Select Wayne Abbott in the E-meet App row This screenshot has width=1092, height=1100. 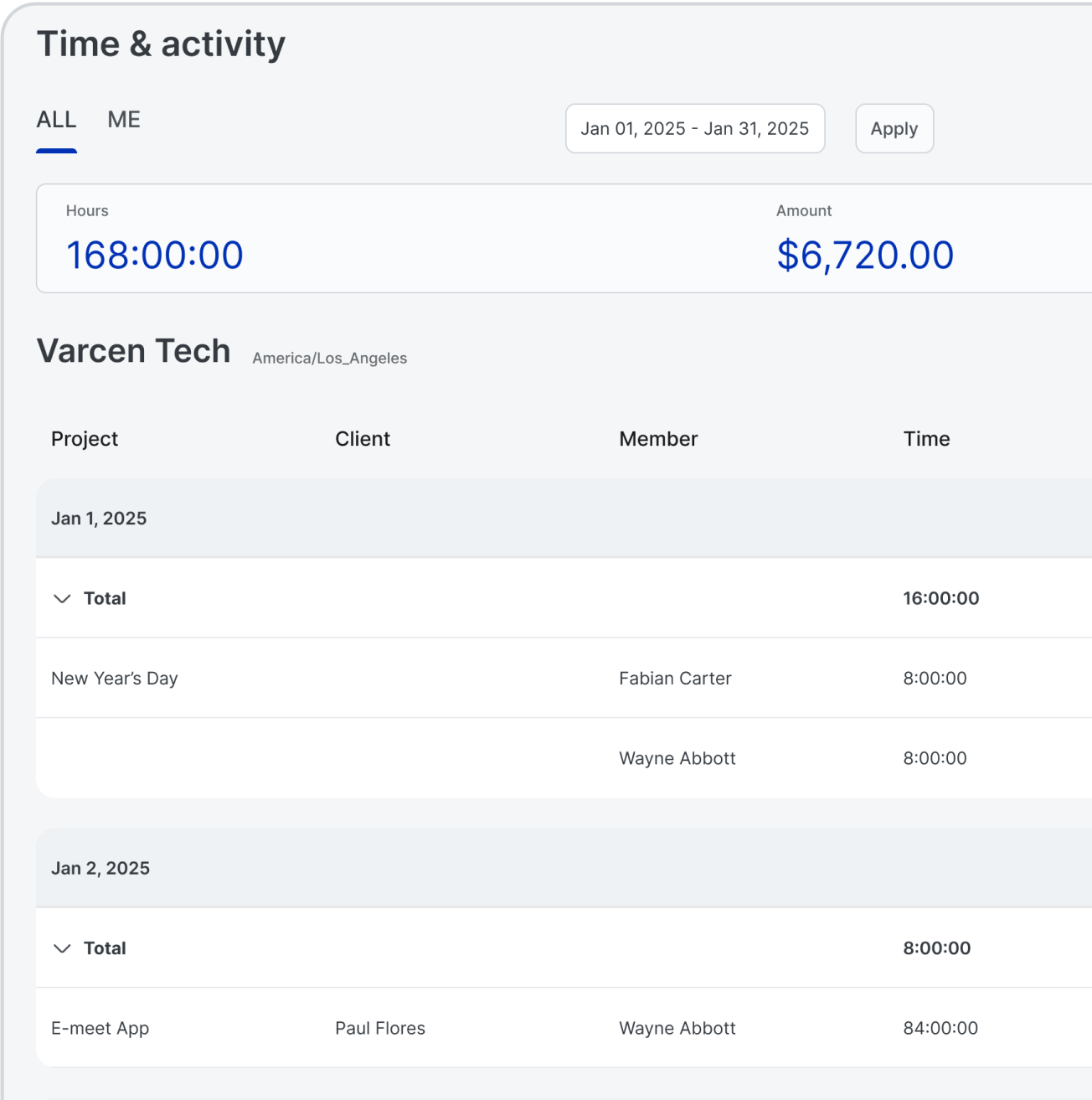677,1029
